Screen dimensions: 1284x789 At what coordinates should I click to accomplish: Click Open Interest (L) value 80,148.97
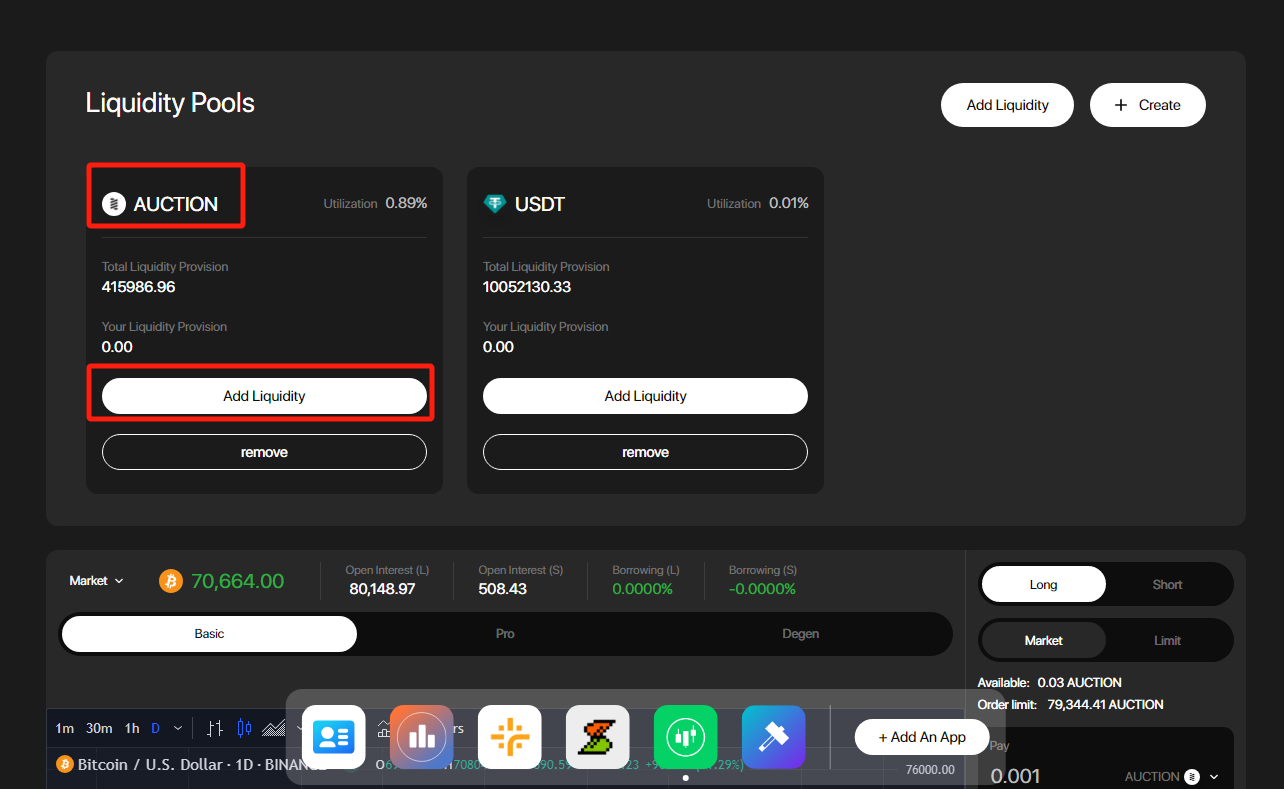coord(382,589)
